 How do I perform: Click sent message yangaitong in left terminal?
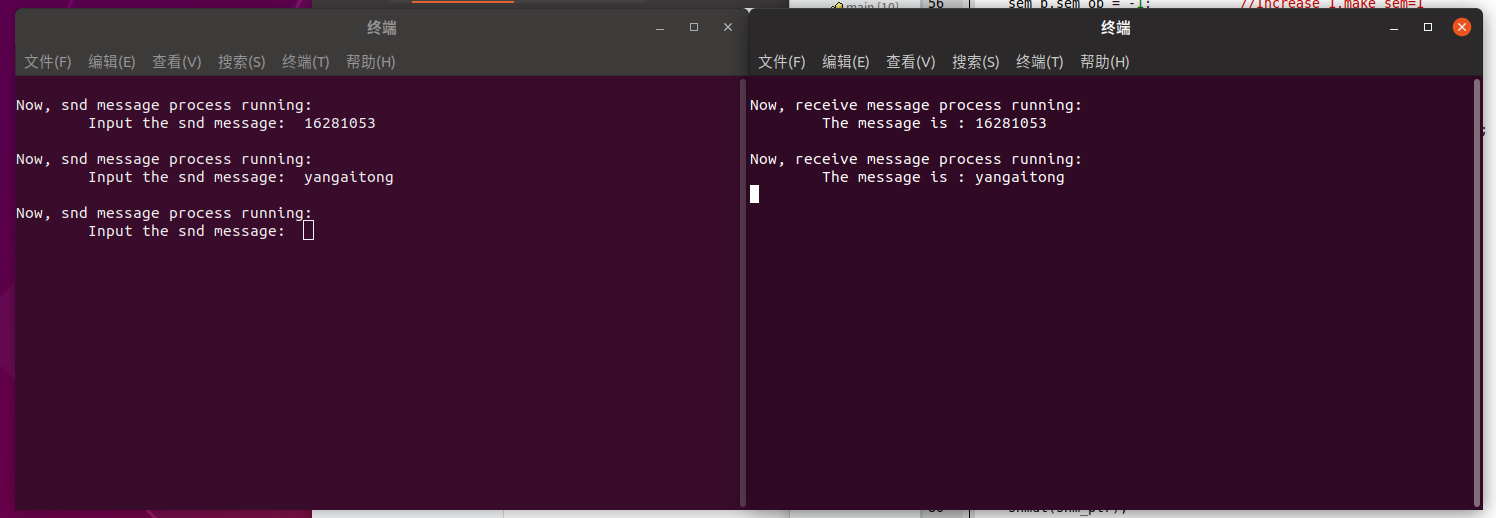[x=349, y=177]
